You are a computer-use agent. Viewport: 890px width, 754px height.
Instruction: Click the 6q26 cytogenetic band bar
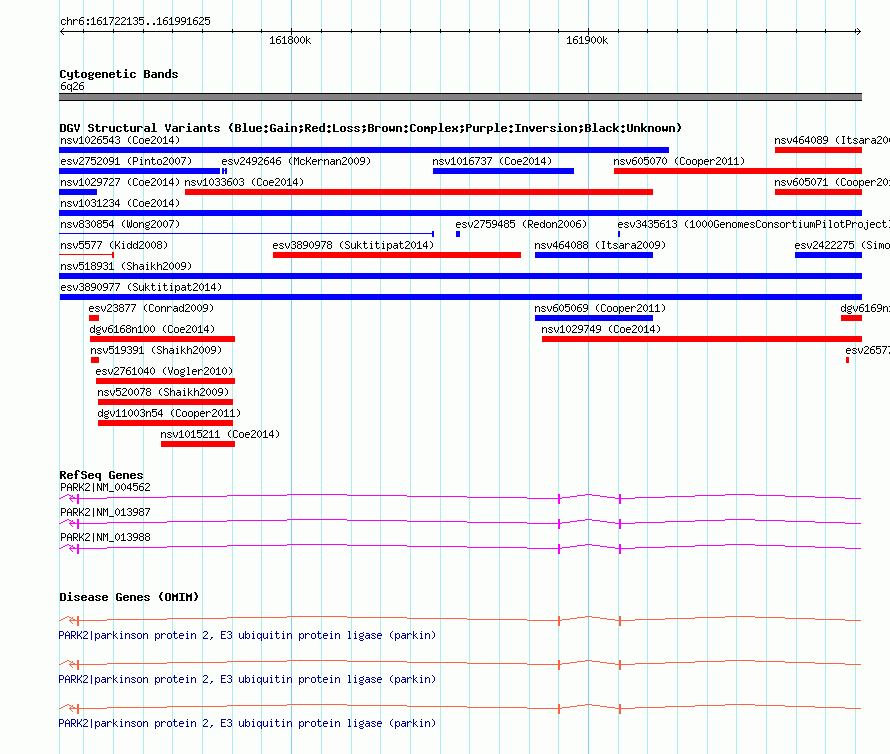click(x=460, y=97)
